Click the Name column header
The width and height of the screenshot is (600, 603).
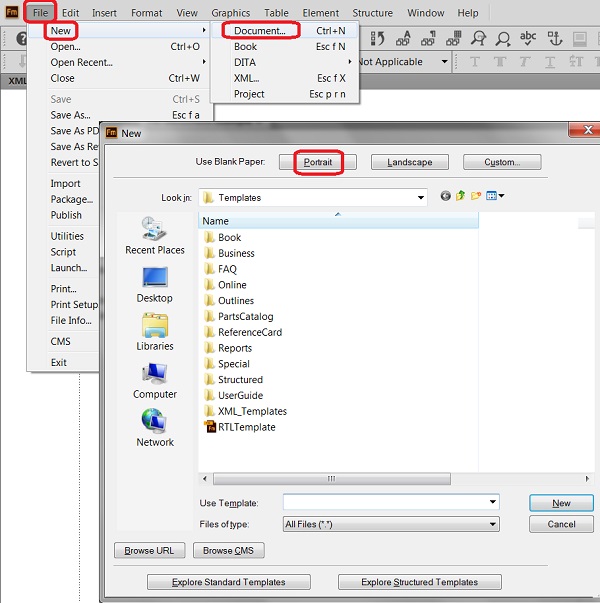pos(338,221)
